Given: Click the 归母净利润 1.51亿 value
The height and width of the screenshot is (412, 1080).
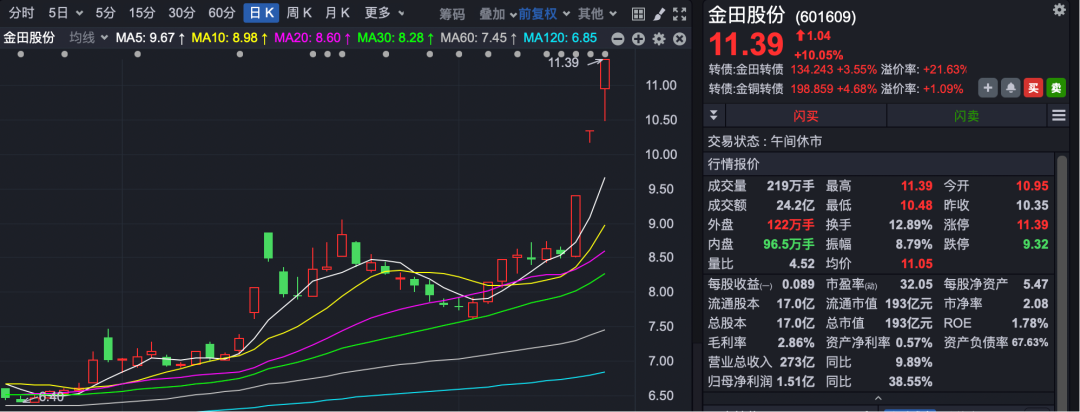Looking at the screenshot, I should tap(796, 382).
